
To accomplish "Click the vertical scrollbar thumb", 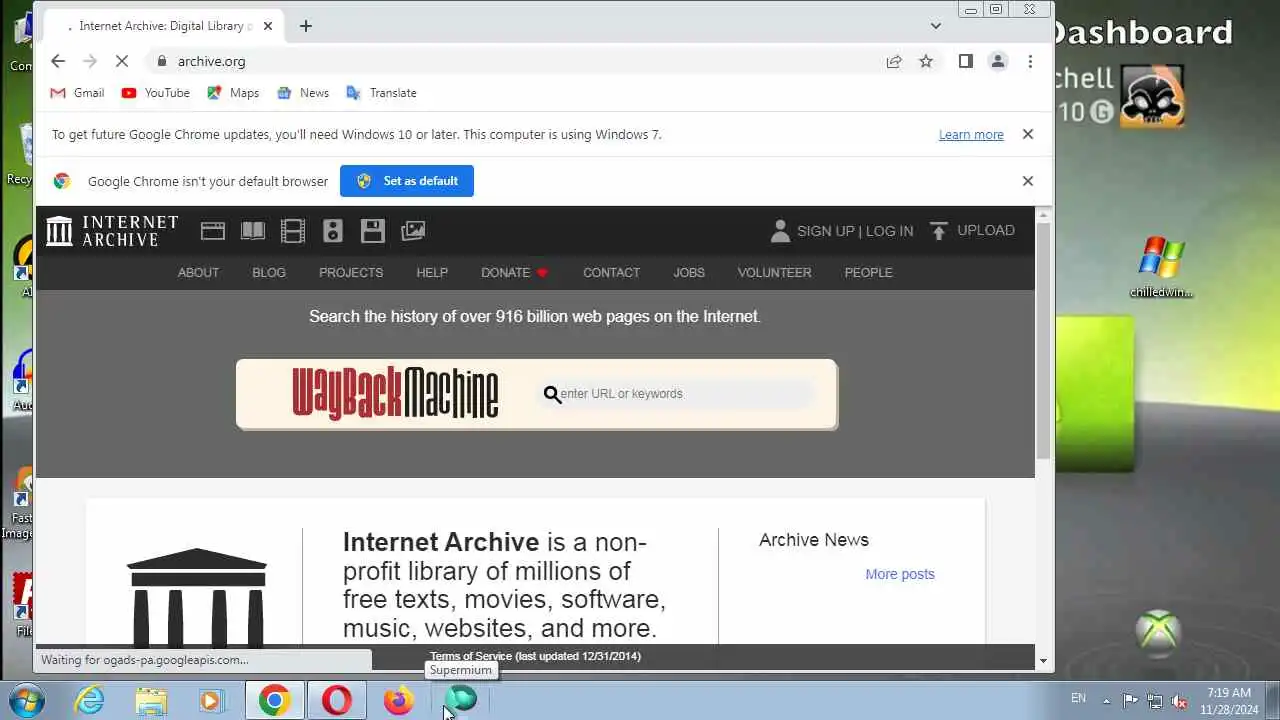I will (x=1044, y=342).
